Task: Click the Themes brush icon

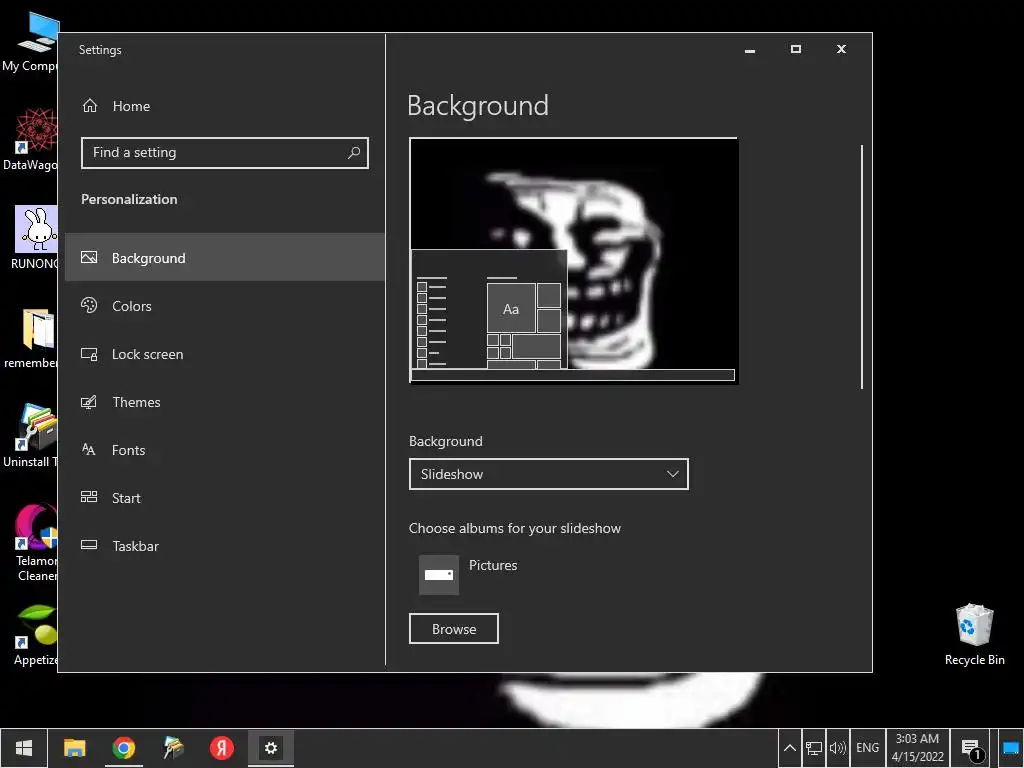Action: tap(89, 402)
